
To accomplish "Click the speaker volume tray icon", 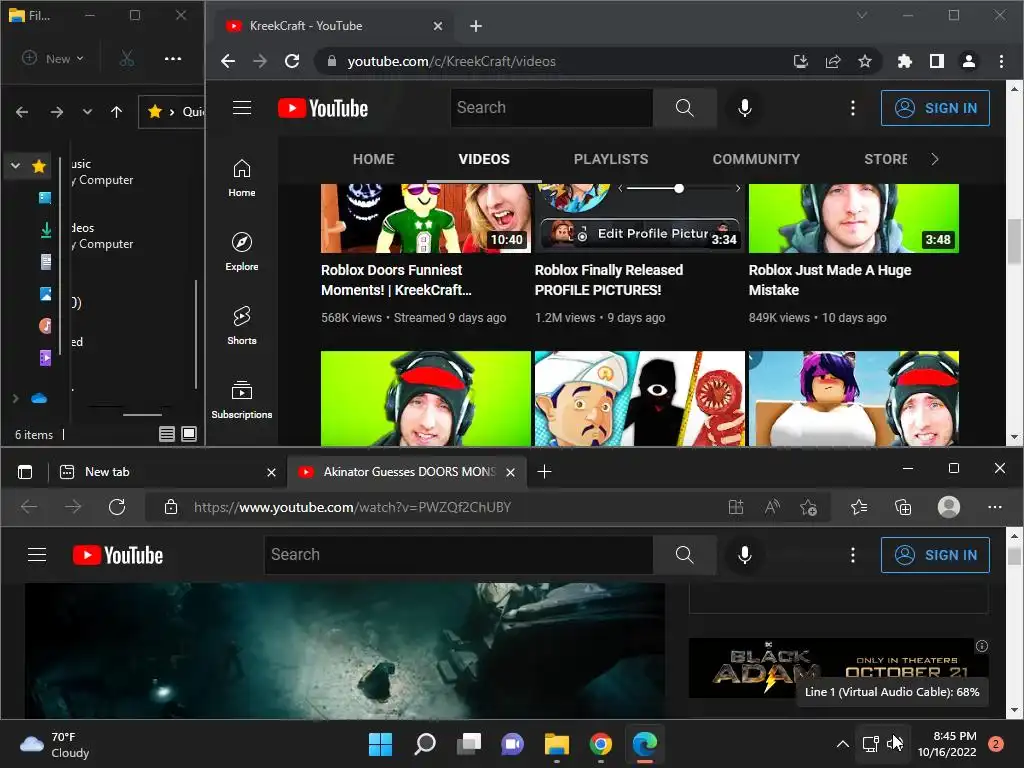I will (894, 744).
